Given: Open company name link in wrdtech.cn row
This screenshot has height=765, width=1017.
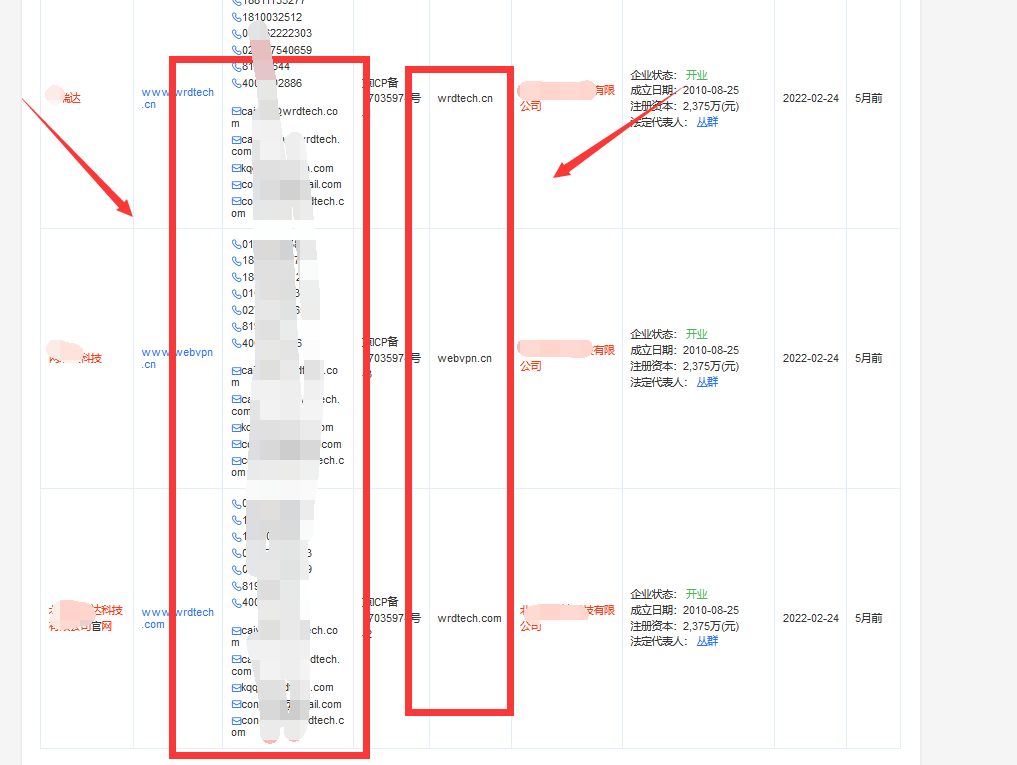Looking at the screenshot, I should 566,97.
